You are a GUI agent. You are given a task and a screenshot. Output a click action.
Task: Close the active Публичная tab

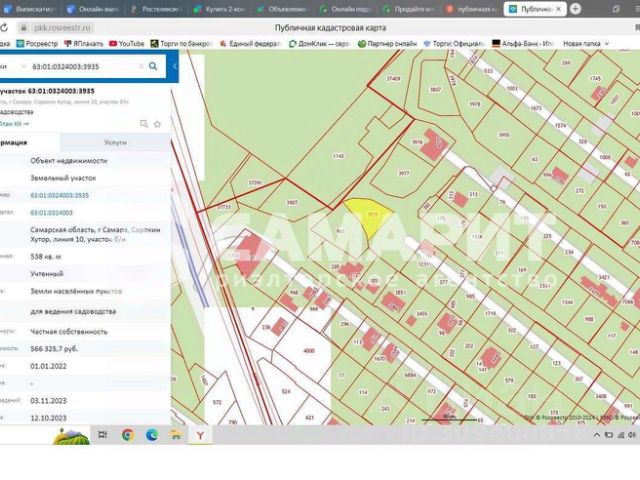point(558,9)
